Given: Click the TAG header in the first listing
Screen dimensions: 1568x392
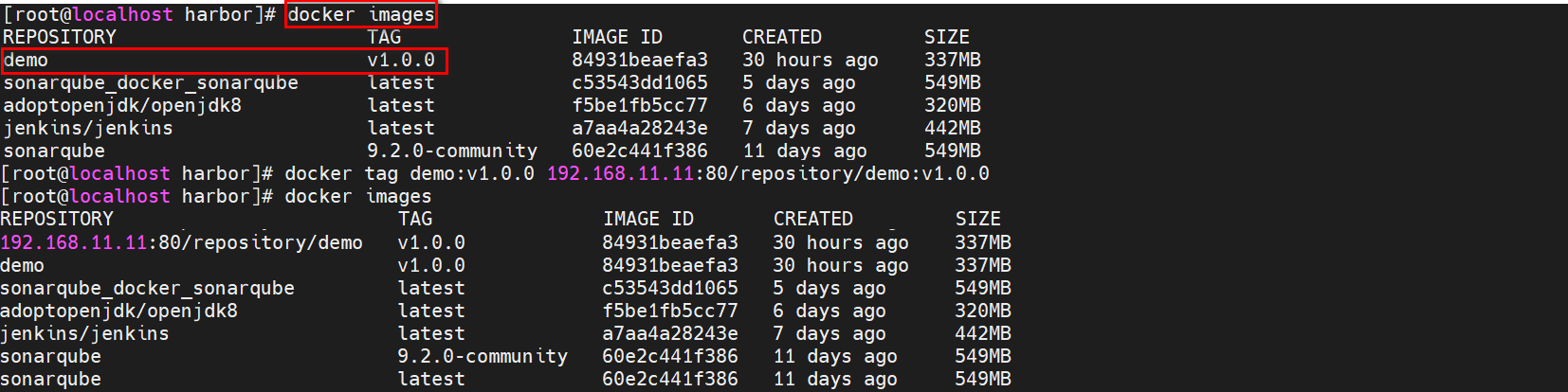Looking at the screenshot, I should pos(384,37).
